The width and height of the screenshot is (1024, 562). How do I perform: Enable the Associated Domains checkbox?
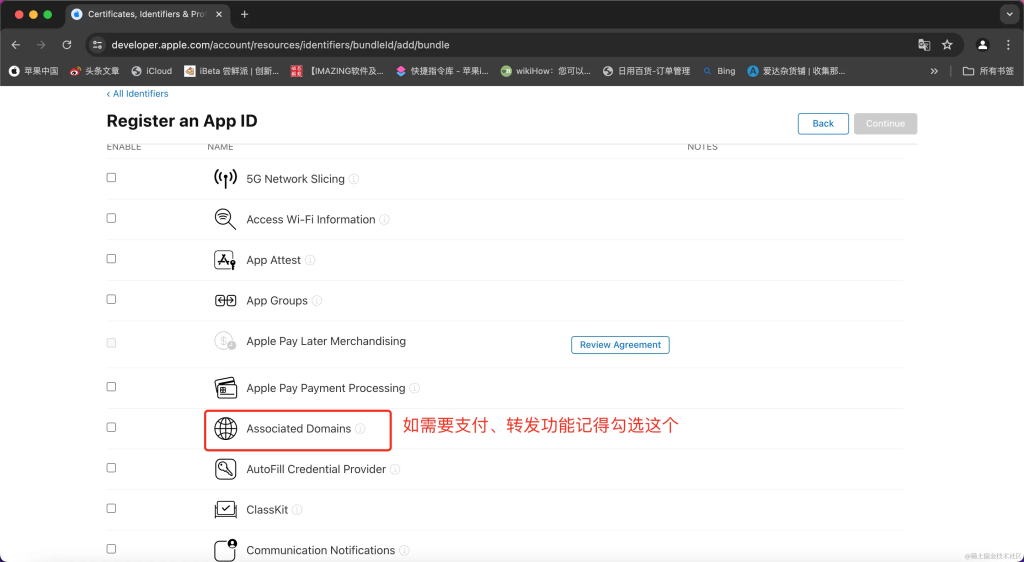click(x=111, y=427)
